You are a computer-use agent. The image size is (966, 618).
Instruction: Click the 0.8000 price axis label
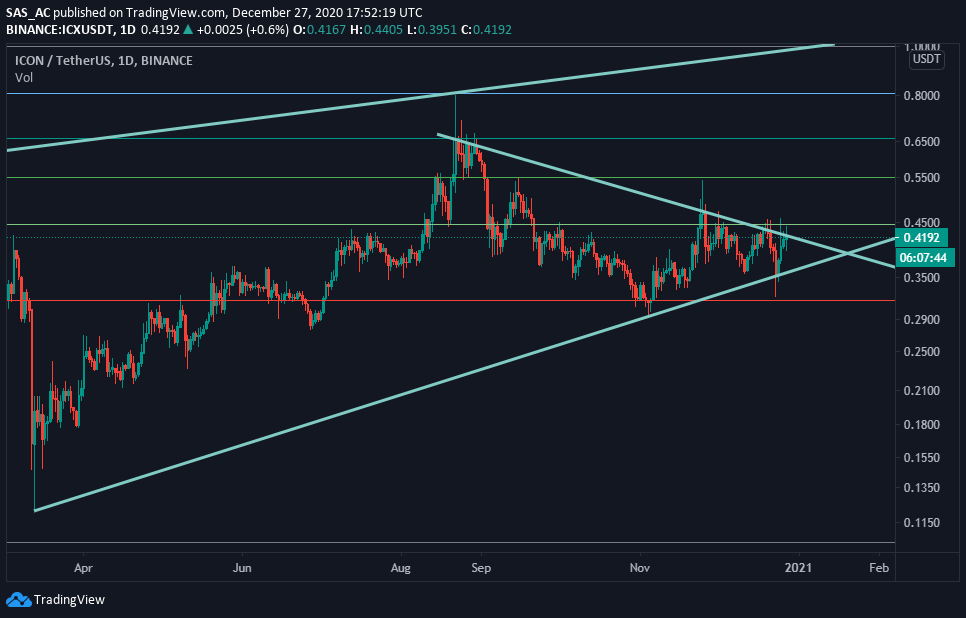pyautogui.click(x=922, y=96)
